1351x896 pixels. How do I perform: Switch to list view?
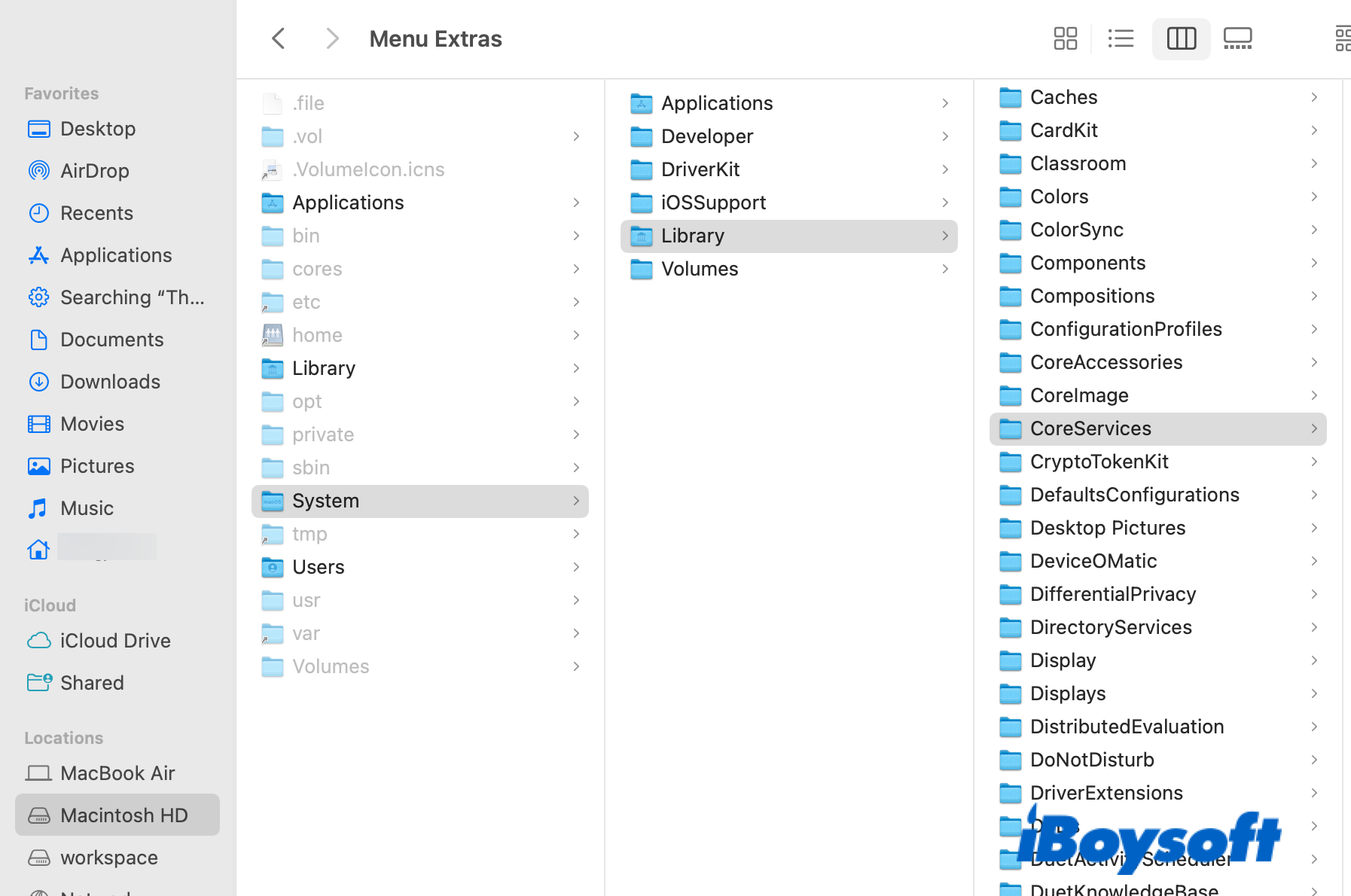[x=1121, y=38]
